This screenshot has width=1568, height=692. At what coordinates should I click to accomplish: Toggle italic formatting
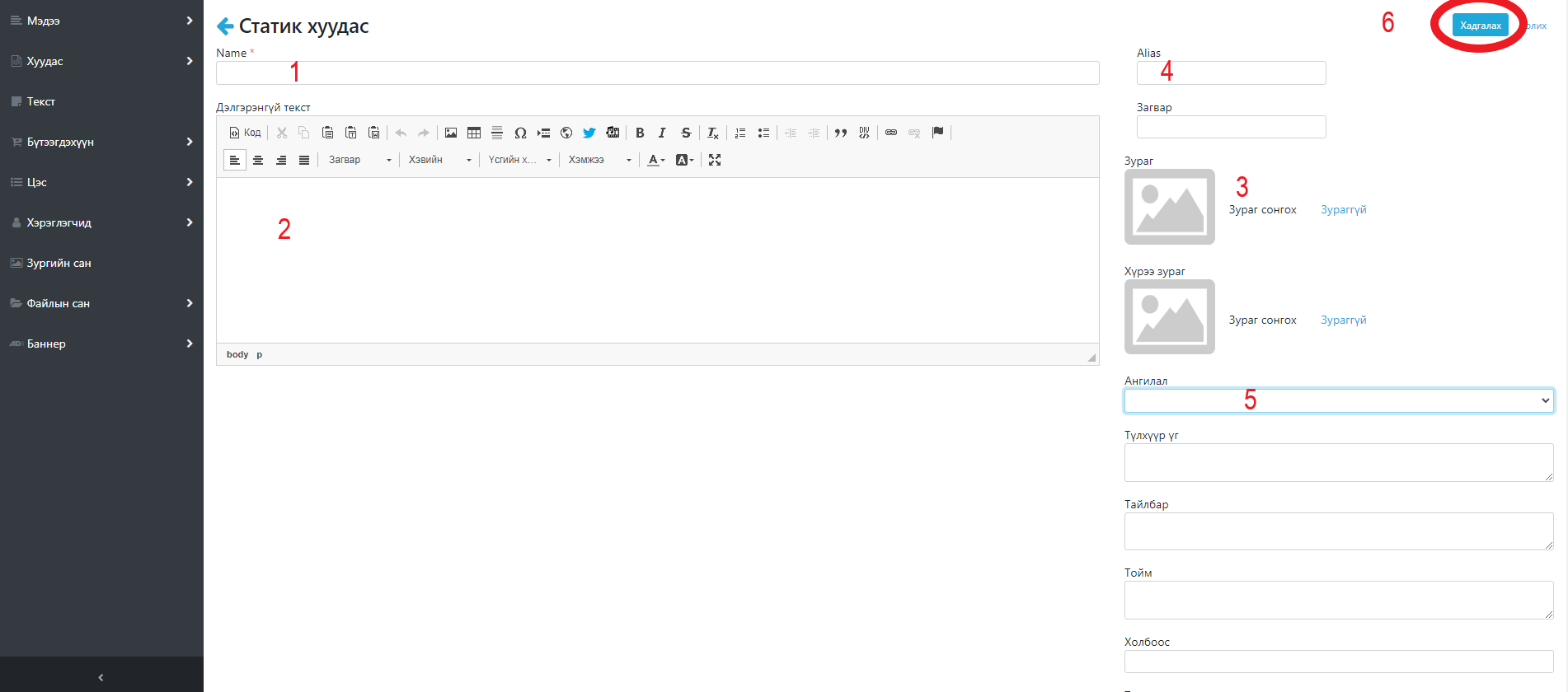pyautogui.click(x=662, y=133)
